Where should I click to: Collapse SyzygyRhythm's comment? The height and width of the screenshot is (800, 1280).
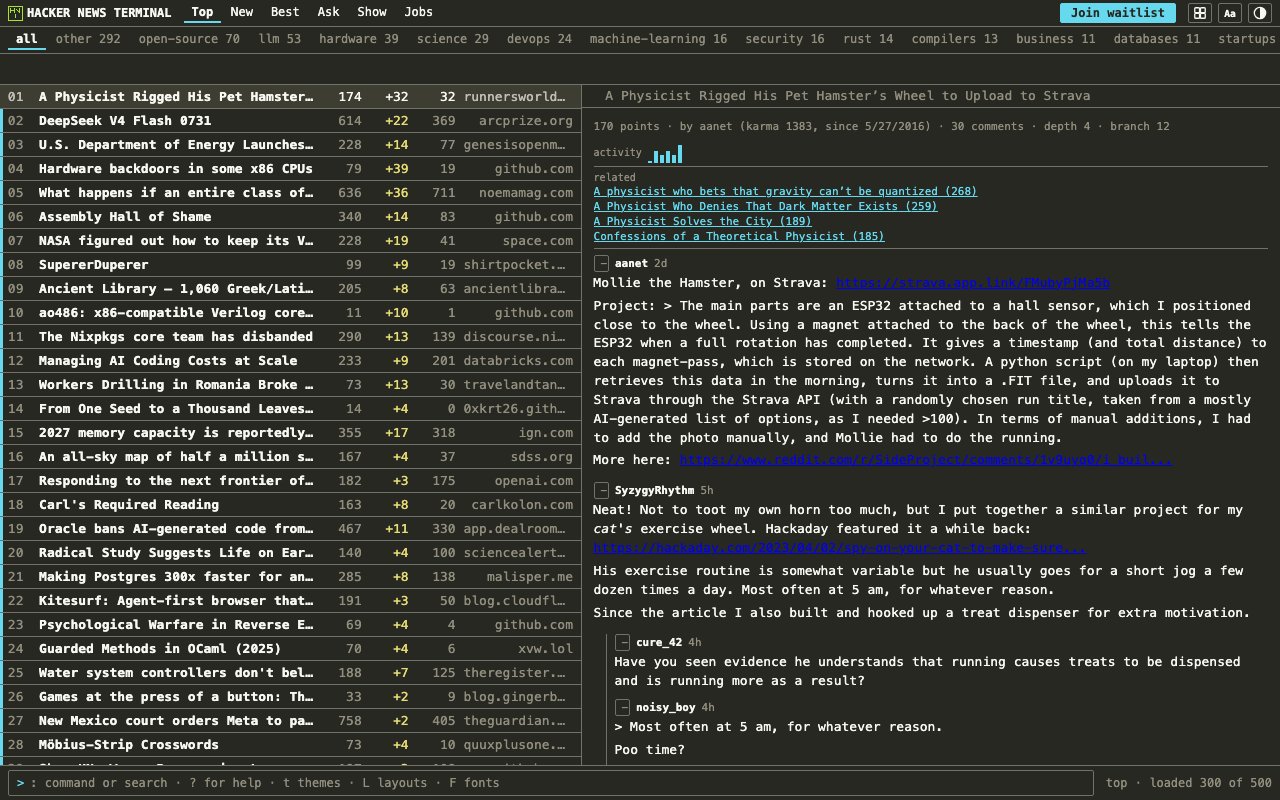pos(602,490)
